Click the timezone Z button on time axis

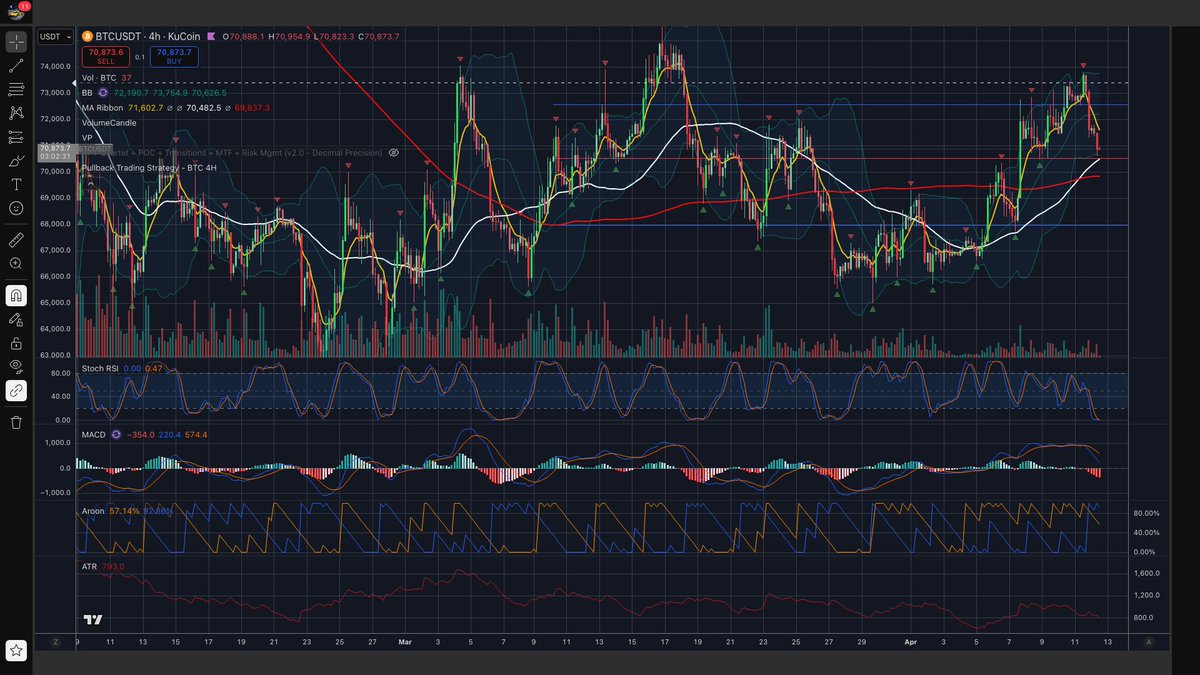point(56,642)
